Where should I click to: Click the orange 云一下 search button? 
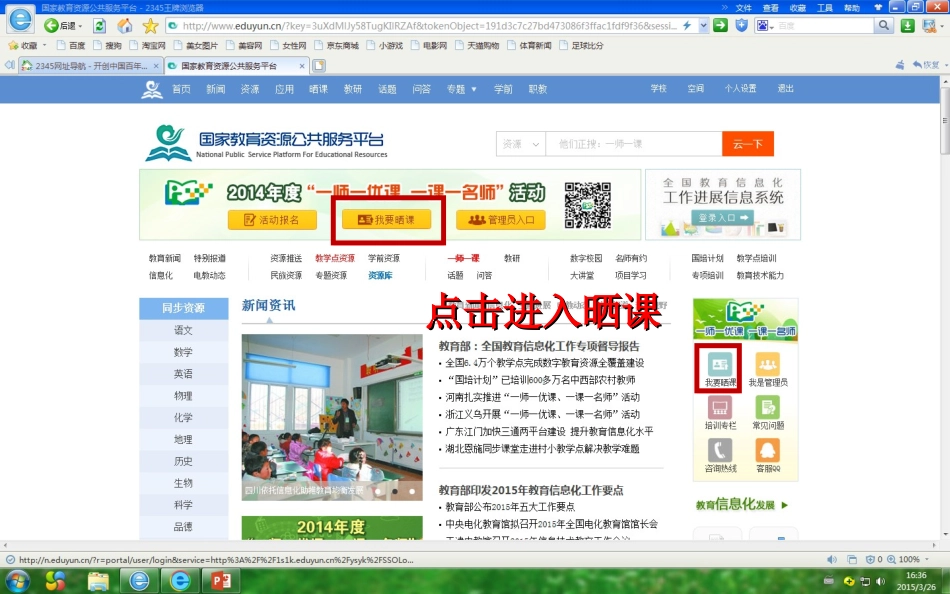coord(747,144)
